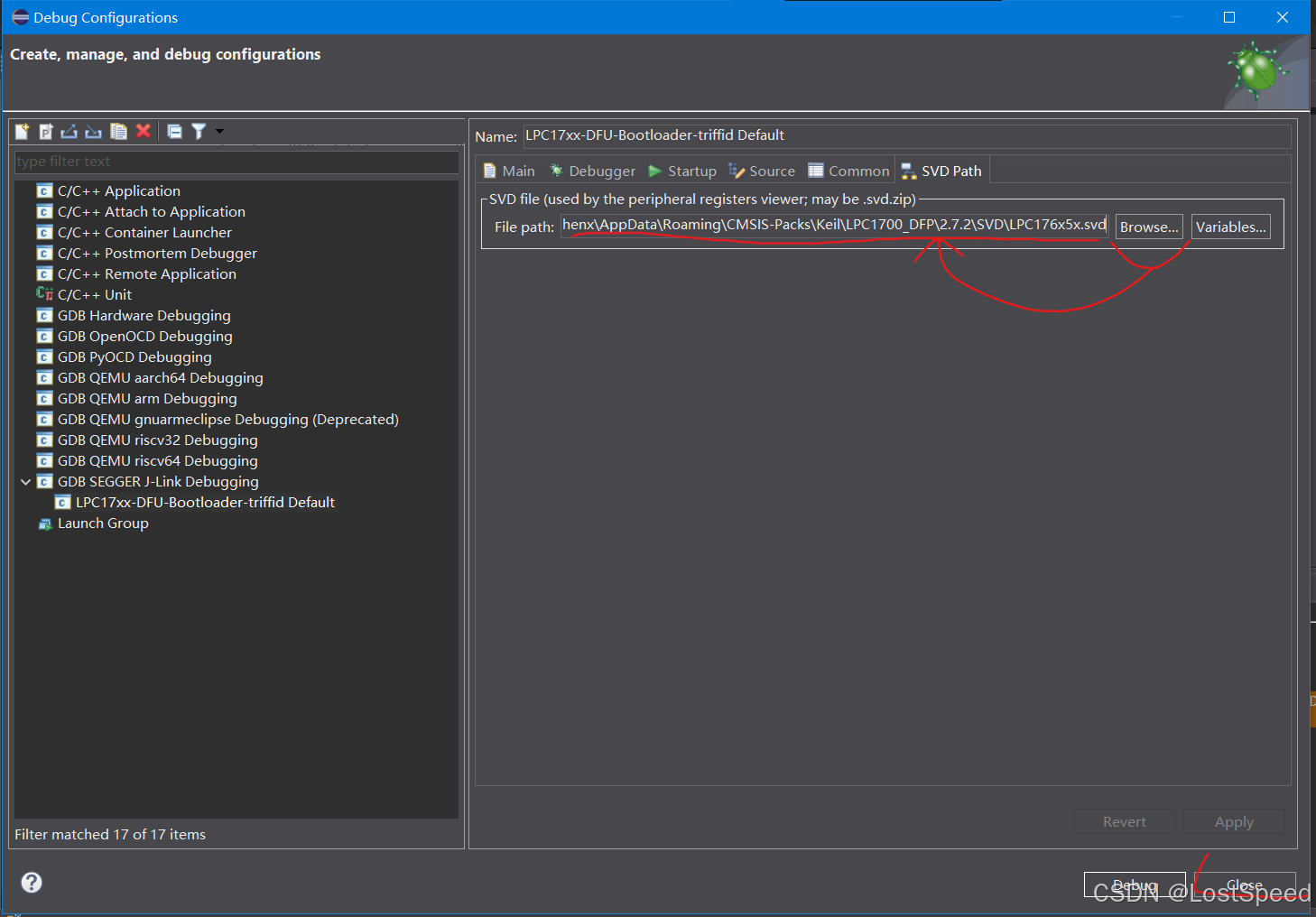Select C/C++ Postmortem Debugger
1316x917 pixels.
point(157,254)
